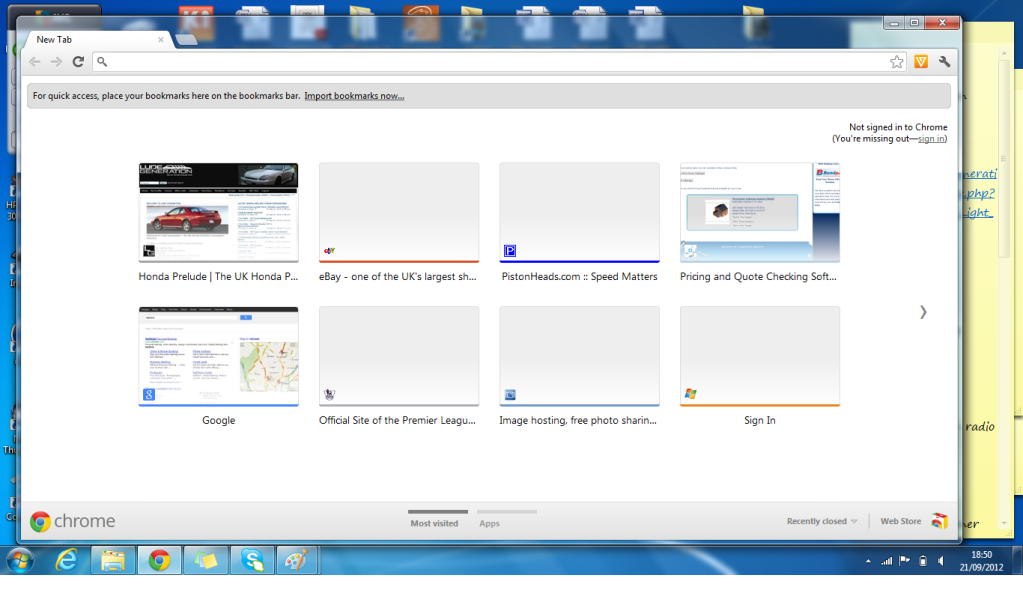The image size is (1023, 599).
Task: Open the Image hosting tile
Action: (579, 356)
